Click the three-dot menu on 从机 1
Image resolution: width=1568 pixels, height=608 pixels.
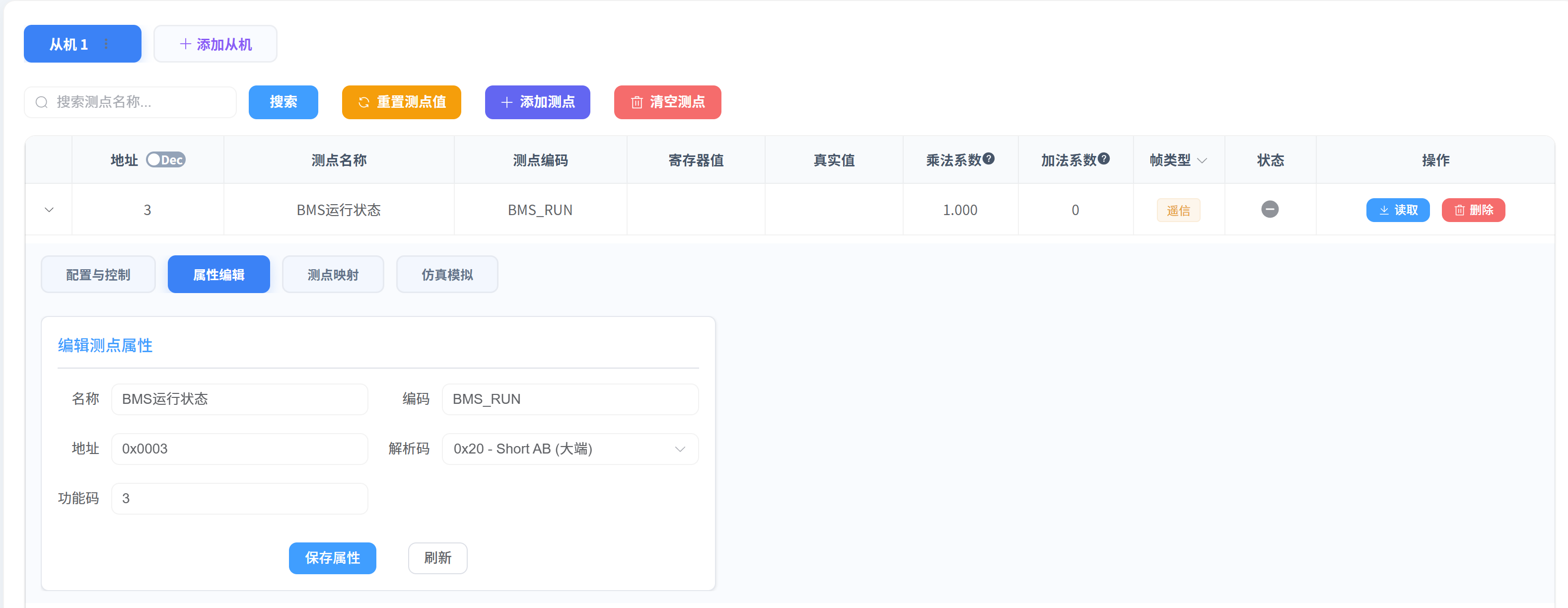(x=106, y=44)
